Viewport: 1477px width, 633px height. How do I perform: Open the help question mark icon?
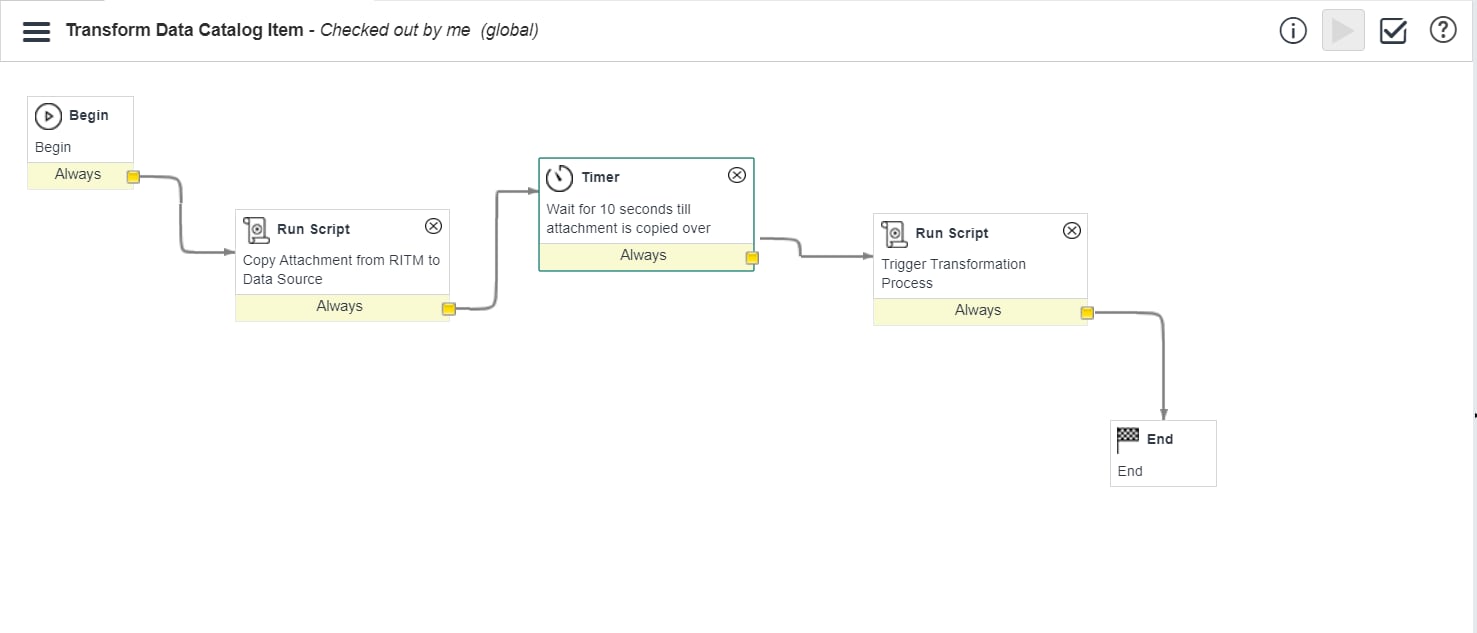tap(1443, 30)
